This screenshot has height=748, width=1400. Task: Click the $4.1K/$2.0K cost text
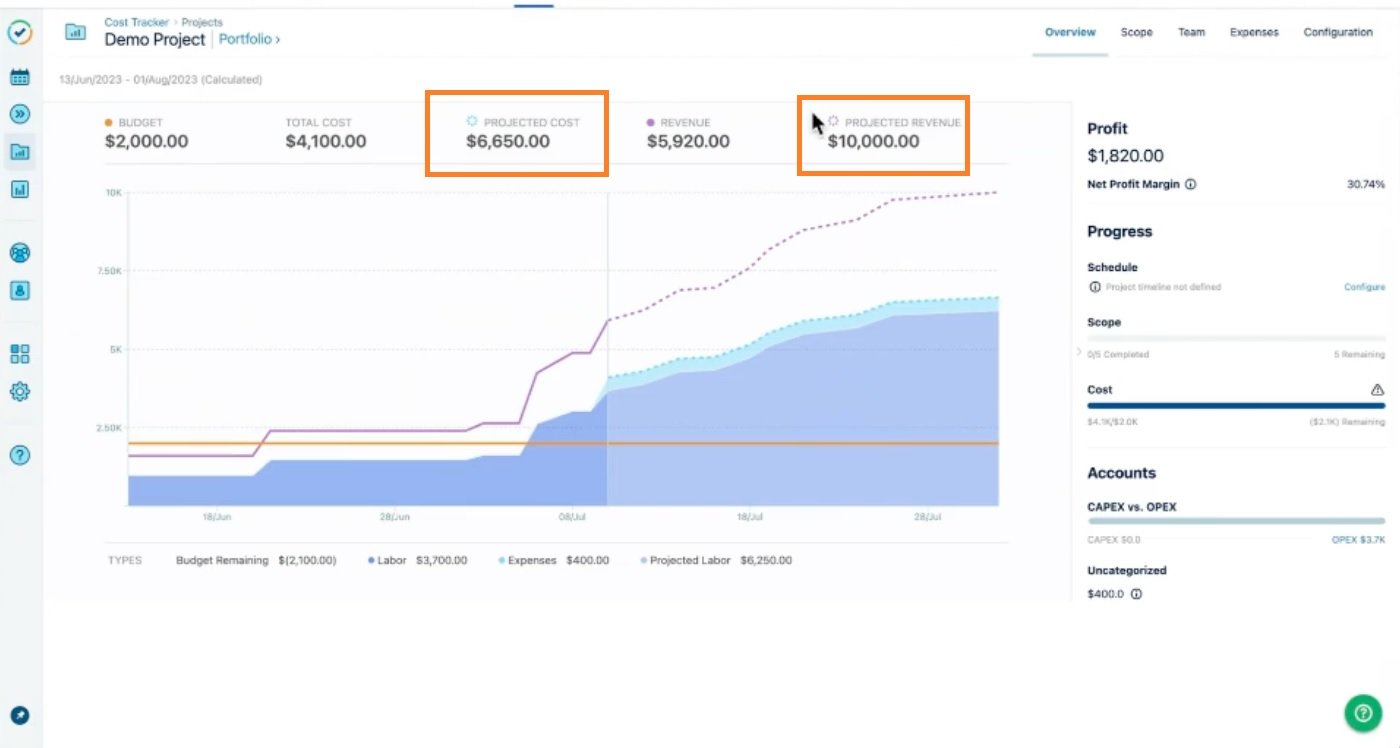coord(1113,423)
